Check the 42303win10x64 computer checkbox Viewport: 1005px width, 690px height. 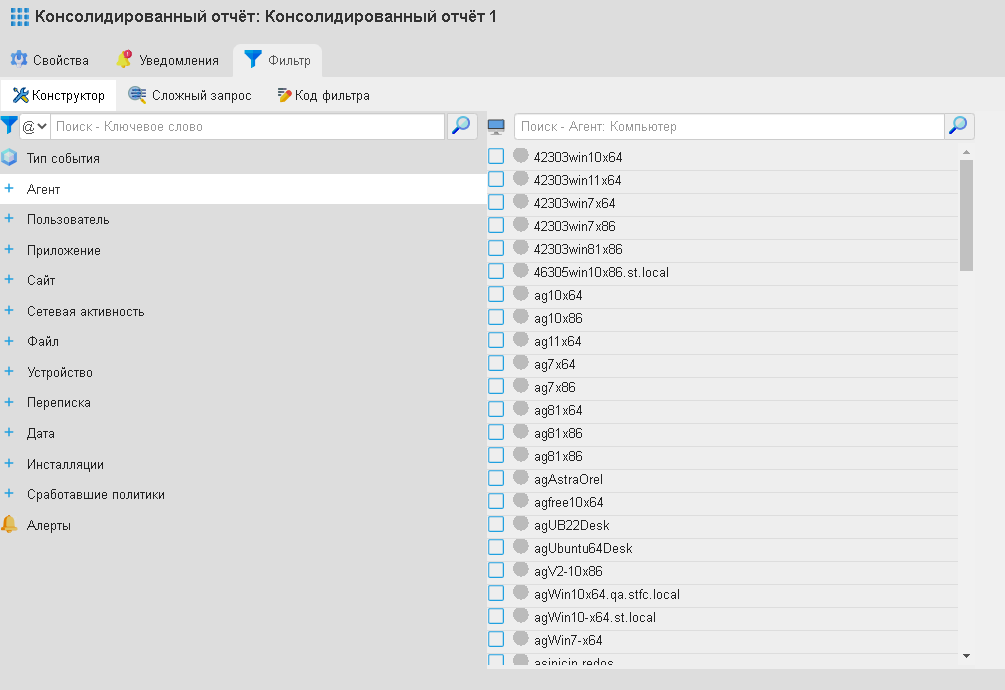(496, 156)
